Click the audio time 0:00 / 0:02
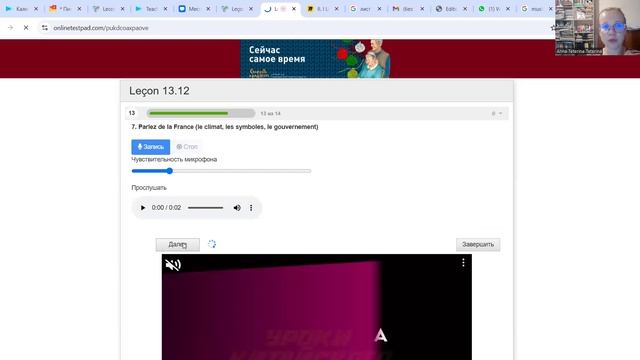Image resolution: width=640 pixels, height=360 pixels. point(166,208)
